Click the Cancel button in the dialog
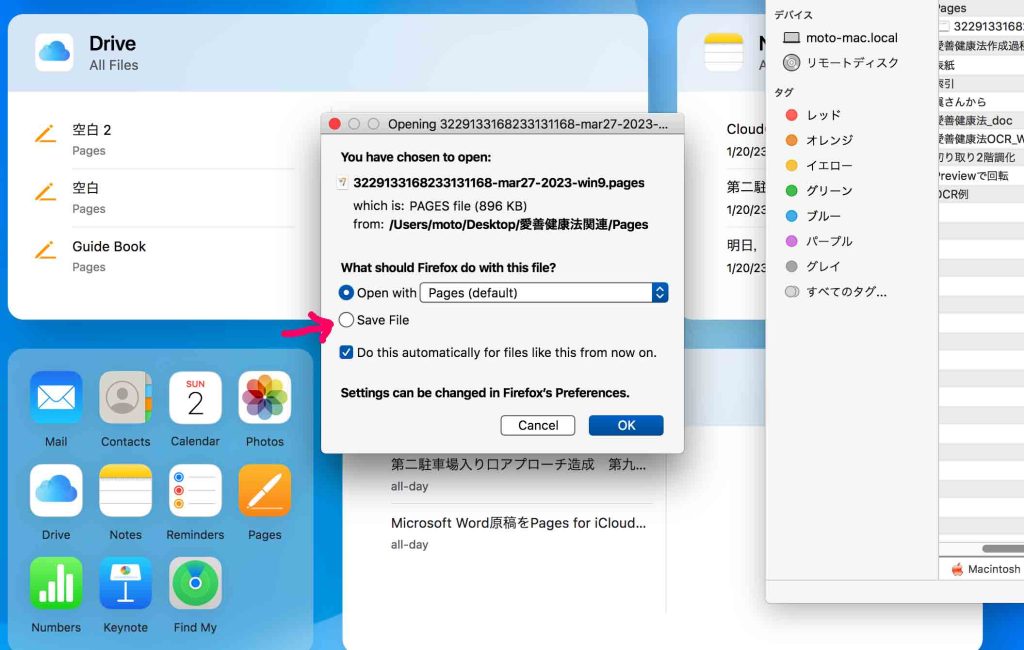The width and height of the screenshot is (1024, 650). (x=538, y=425)
